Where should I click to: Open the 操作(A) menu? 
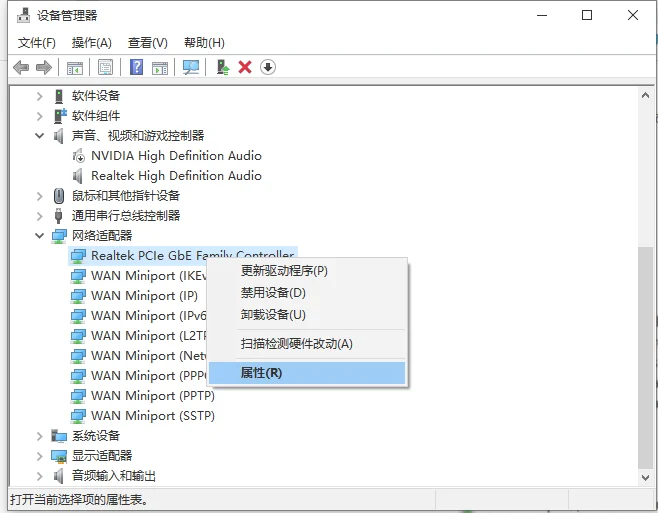92,43
